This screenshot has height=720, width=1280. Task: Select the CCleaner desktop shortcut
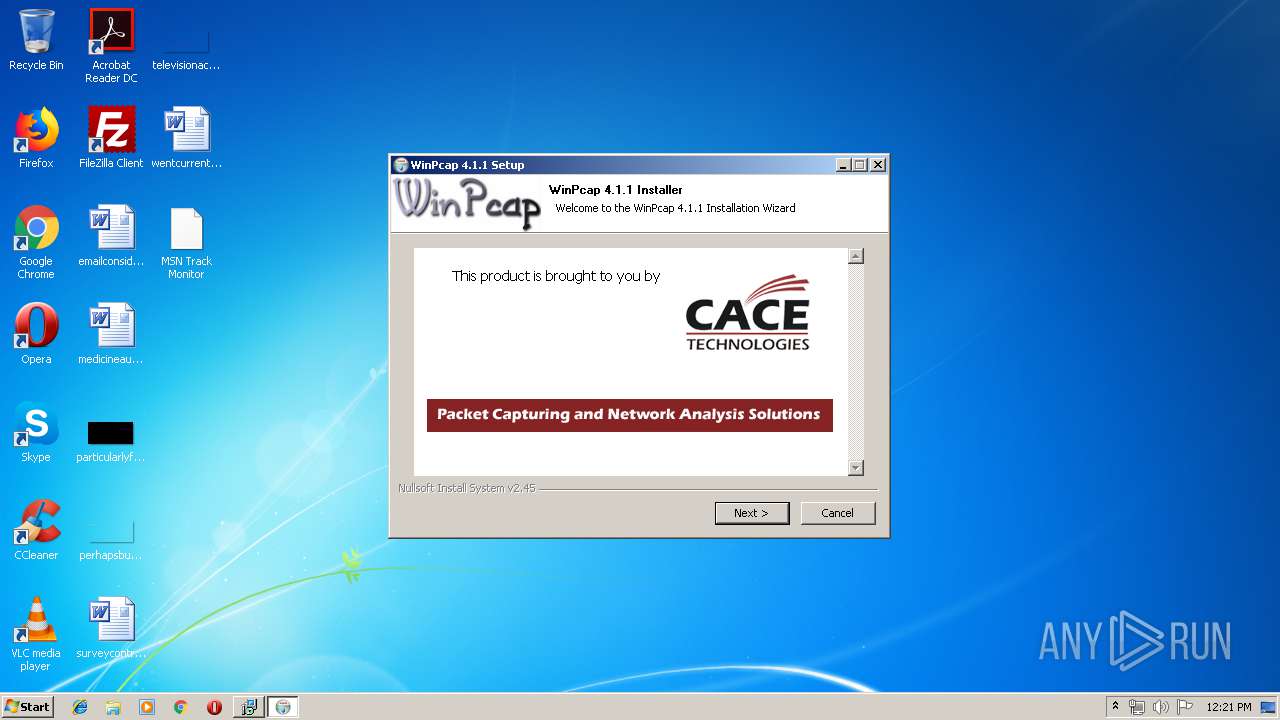[36, 530]
